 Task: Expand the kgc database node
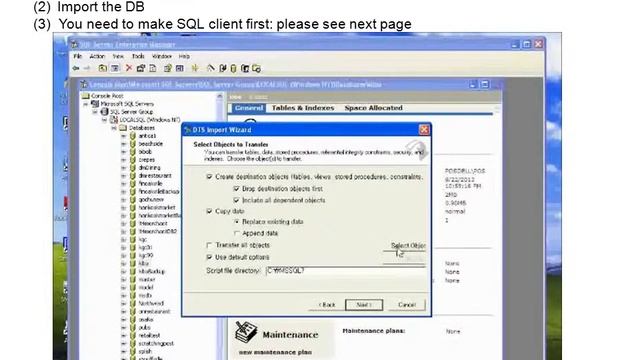pyautogui.click(x=124, y=240)
